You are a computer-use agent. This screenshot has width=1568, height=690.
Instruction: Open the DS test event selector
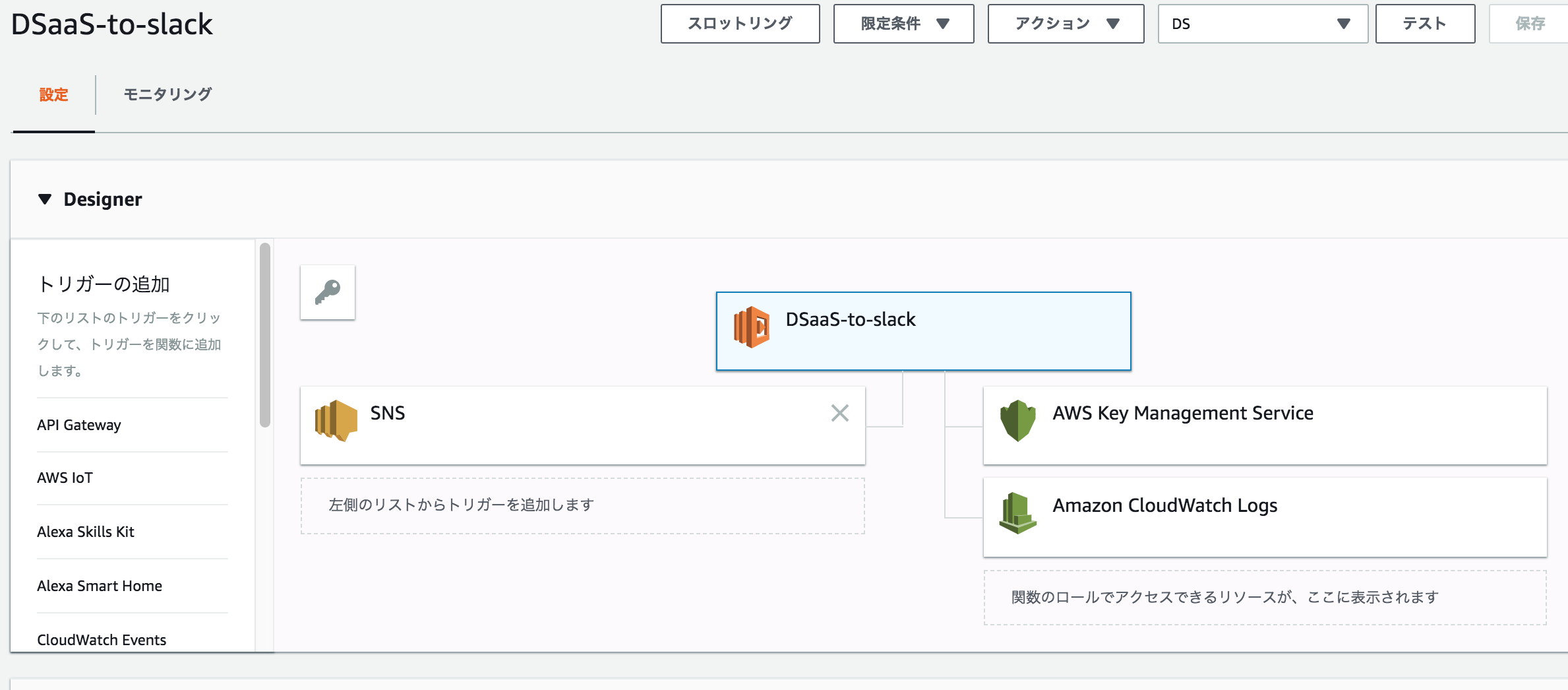click(x=1263, y=24)
